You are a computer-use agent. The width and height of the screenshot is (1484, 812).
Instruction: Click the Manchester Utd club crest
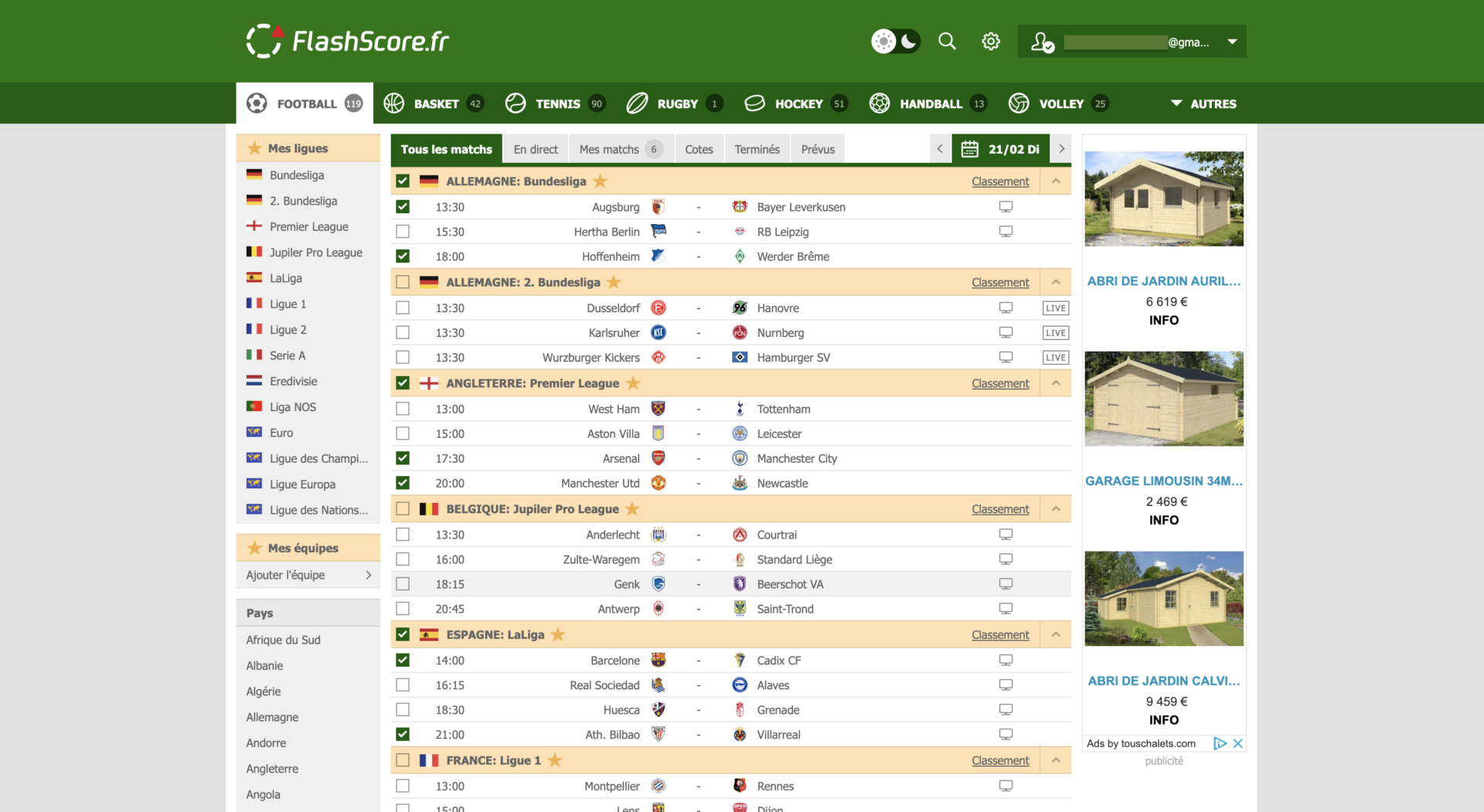pyautogui.click(x=659, y=483)
